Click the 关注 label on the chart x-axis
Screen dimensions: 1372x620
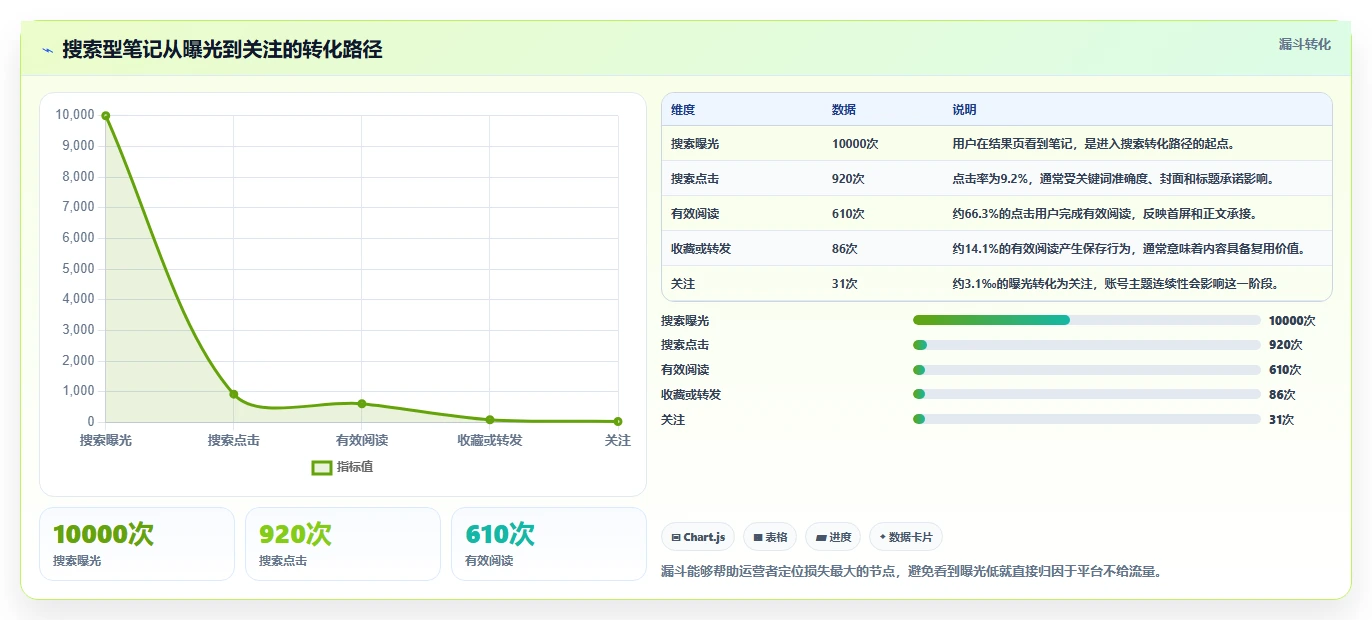click(618, 440)
